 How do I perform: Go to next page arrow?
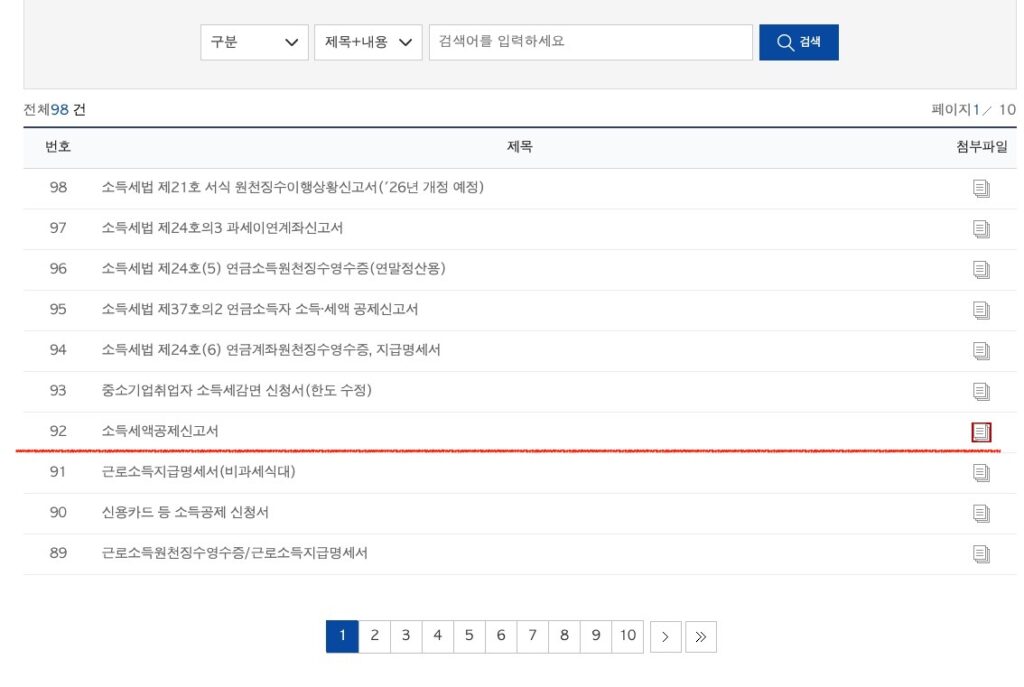point(665,637)
